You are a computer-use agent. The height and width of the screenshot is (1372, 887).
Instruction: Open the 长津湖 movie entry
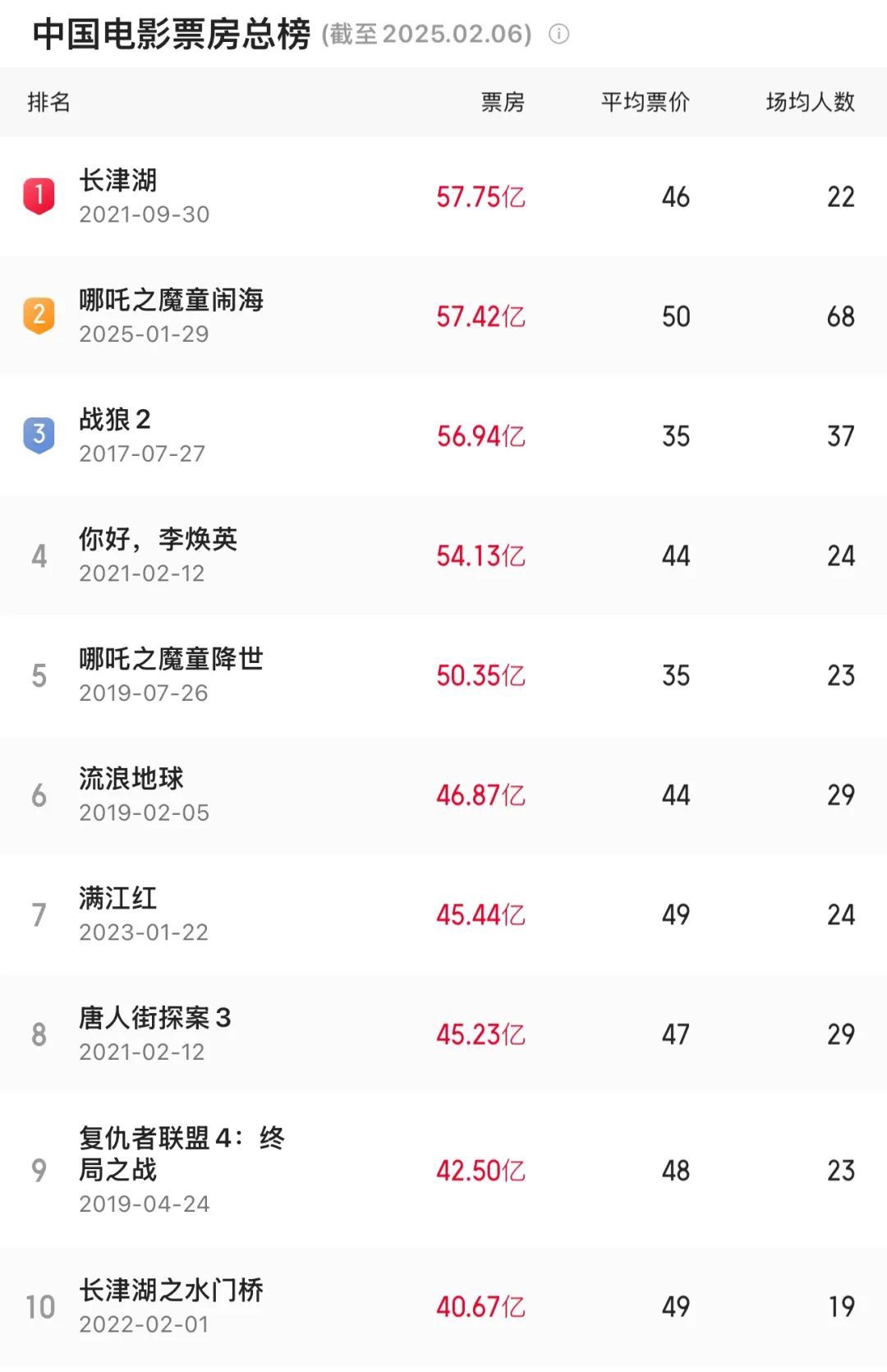pos(443,196)
